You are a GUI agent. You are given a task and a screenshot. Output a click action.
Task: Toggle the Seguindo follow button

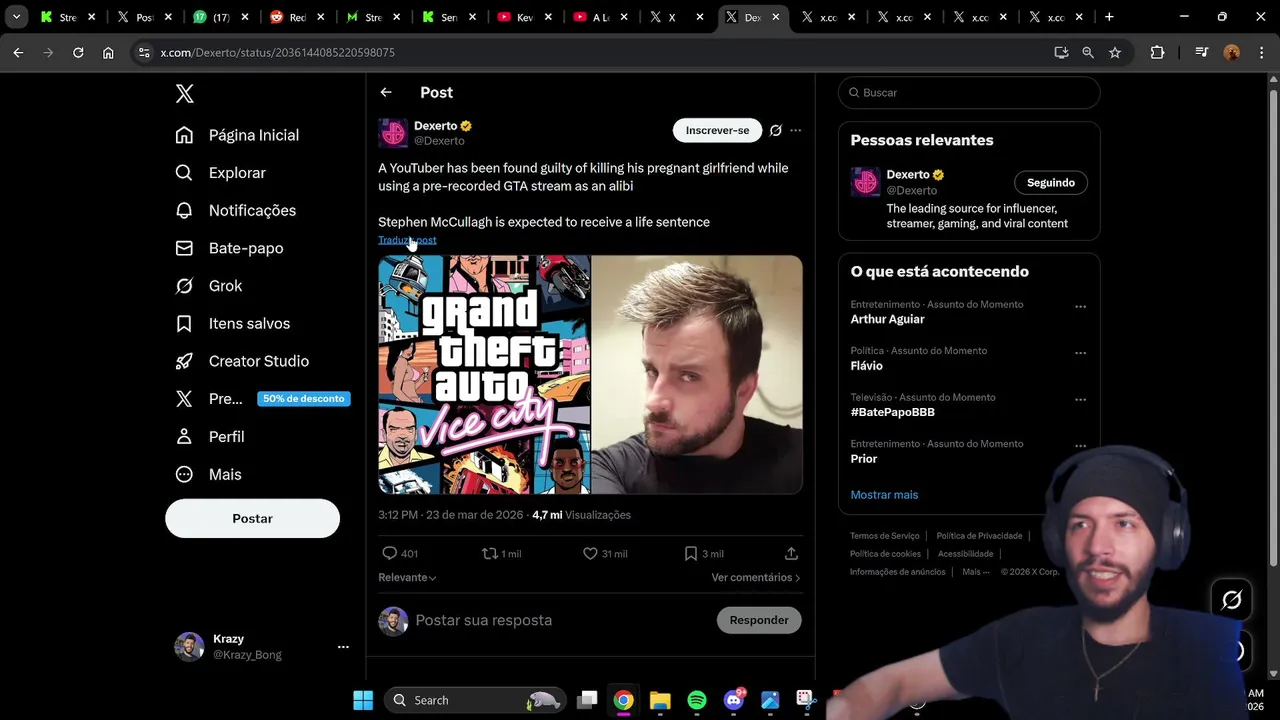(1050, 182)
